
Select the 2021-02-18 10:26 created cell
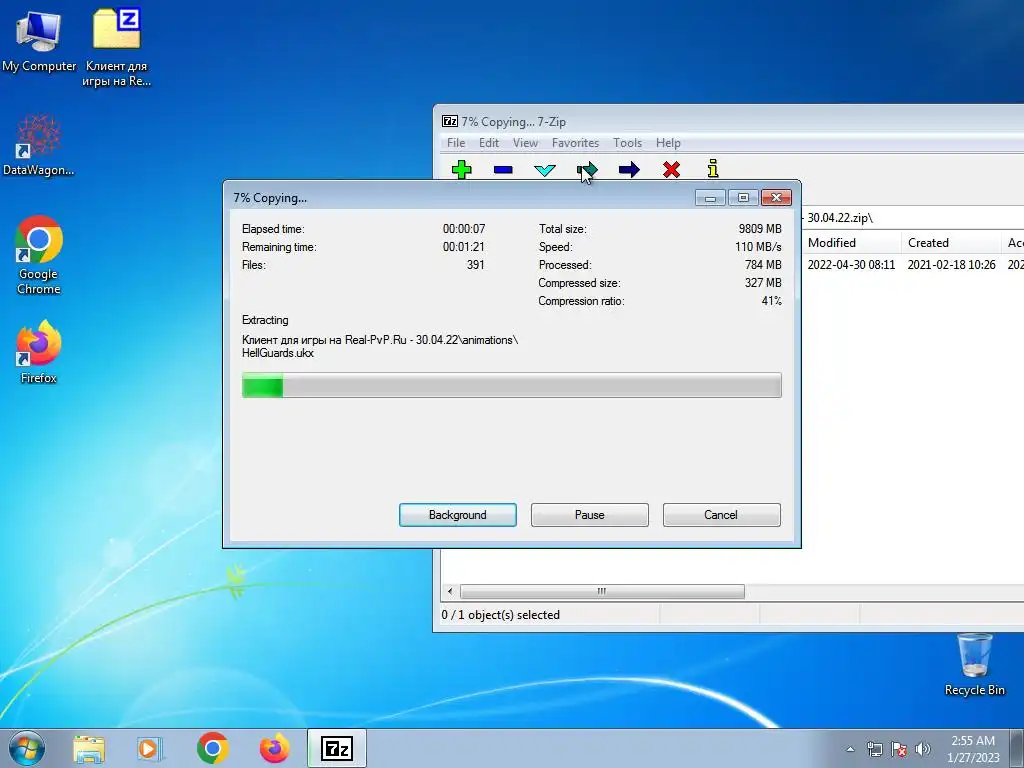pos(952,264)
